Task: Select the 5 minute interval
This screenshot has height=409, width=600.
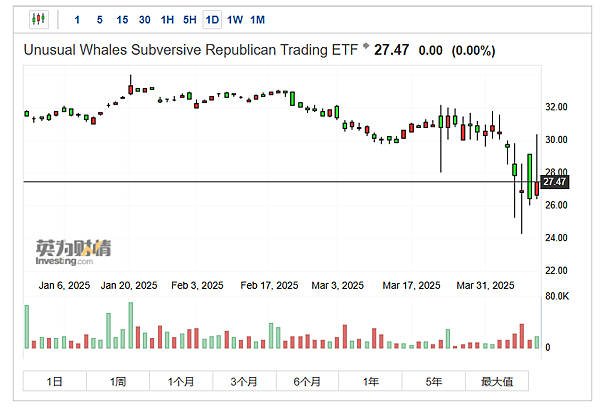Action: pos(99,20)
